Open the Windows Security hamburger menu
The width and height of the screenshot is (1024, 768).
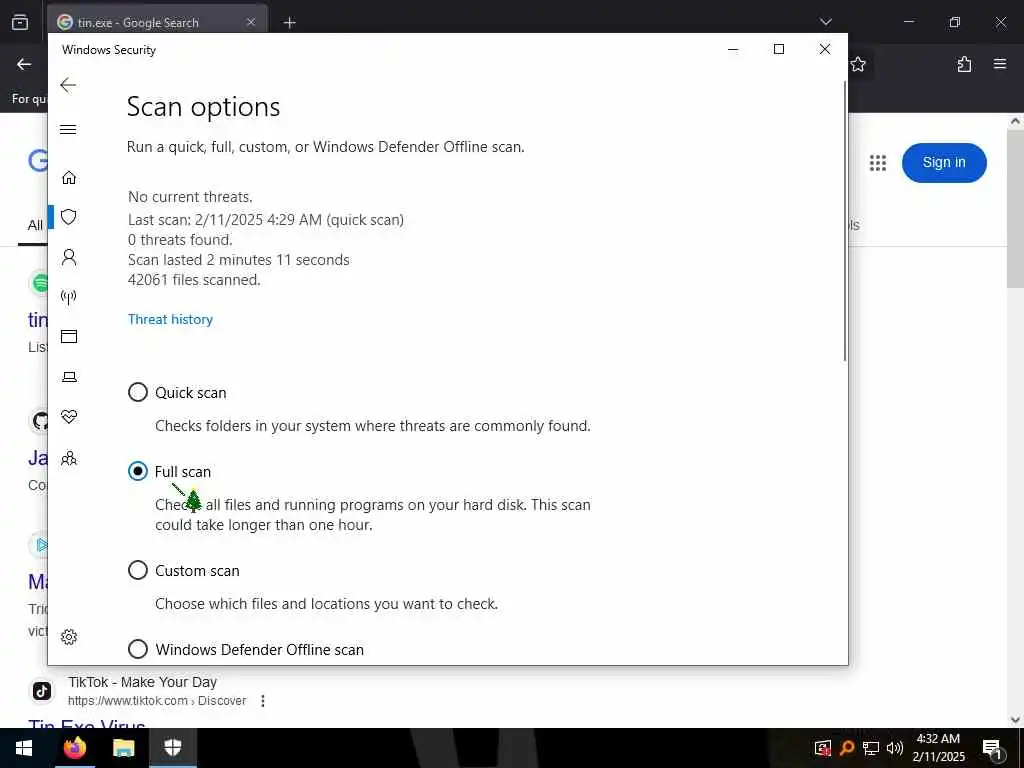tap(68, 129)
